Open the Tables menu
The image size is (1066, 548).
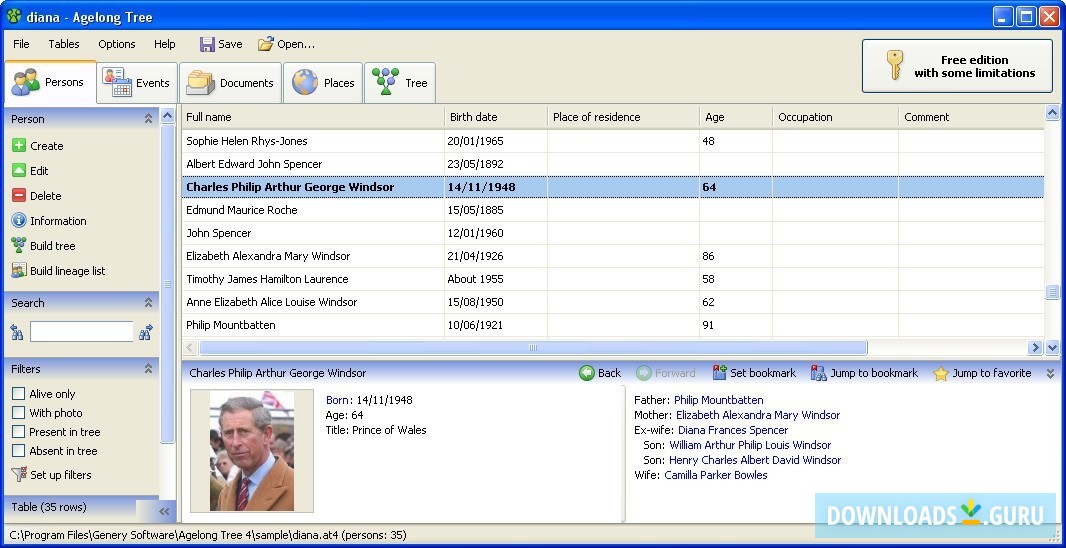(x=64, y=44)
